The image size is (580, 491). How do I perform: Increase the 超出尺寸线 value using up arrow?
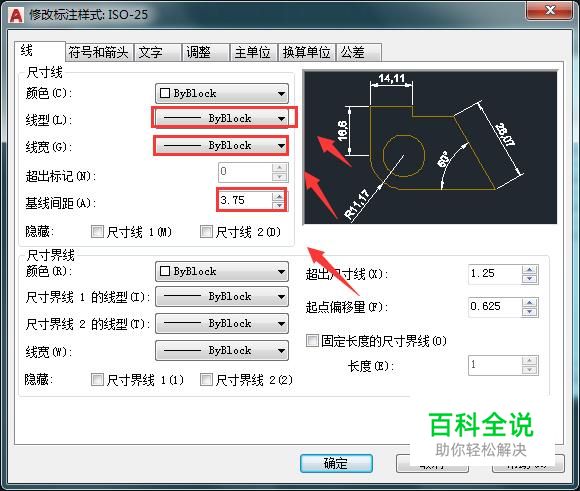[x=530, y=269]
